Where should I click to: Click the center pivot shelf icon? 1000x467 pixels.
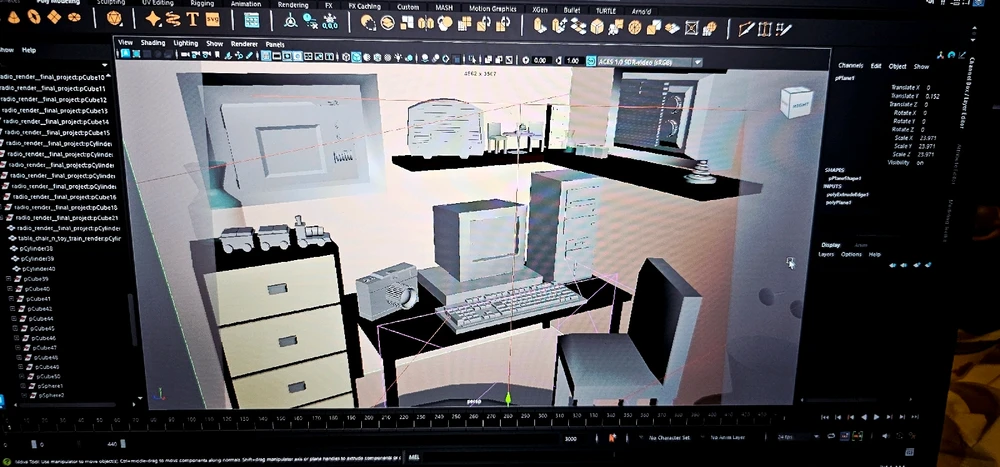[x=290, y=21]
